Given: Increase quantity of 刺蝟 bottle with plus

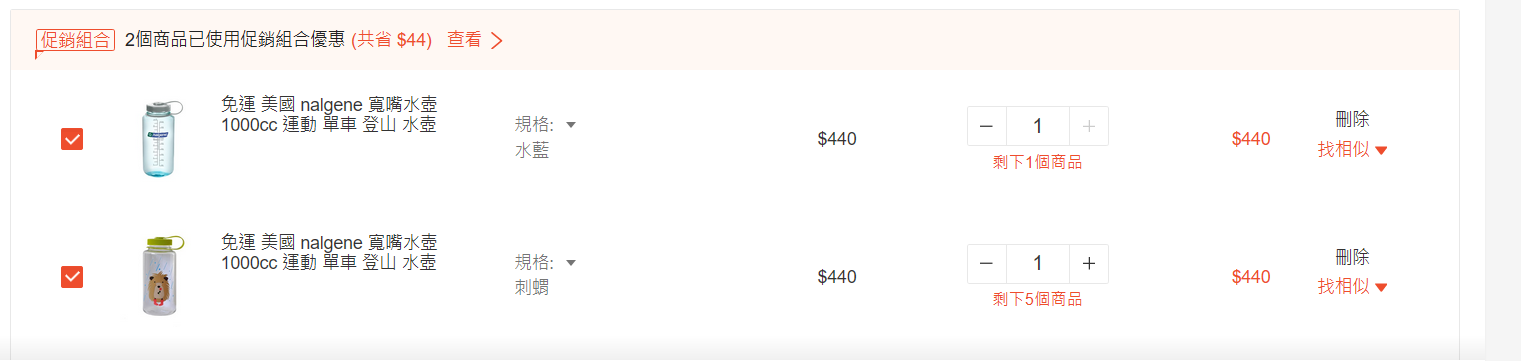Looking at the screenshot, I should 1089,264.
